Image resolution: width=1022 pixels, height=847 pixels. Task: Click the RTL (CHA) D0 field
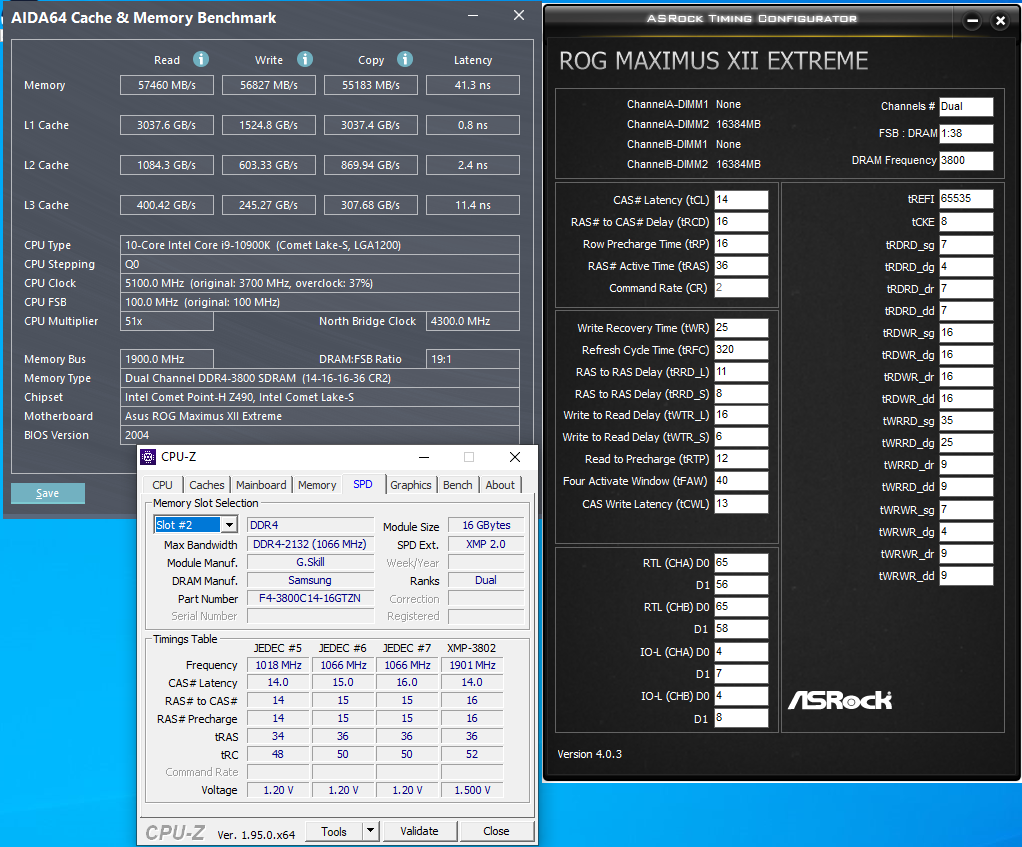pos(741,563)
